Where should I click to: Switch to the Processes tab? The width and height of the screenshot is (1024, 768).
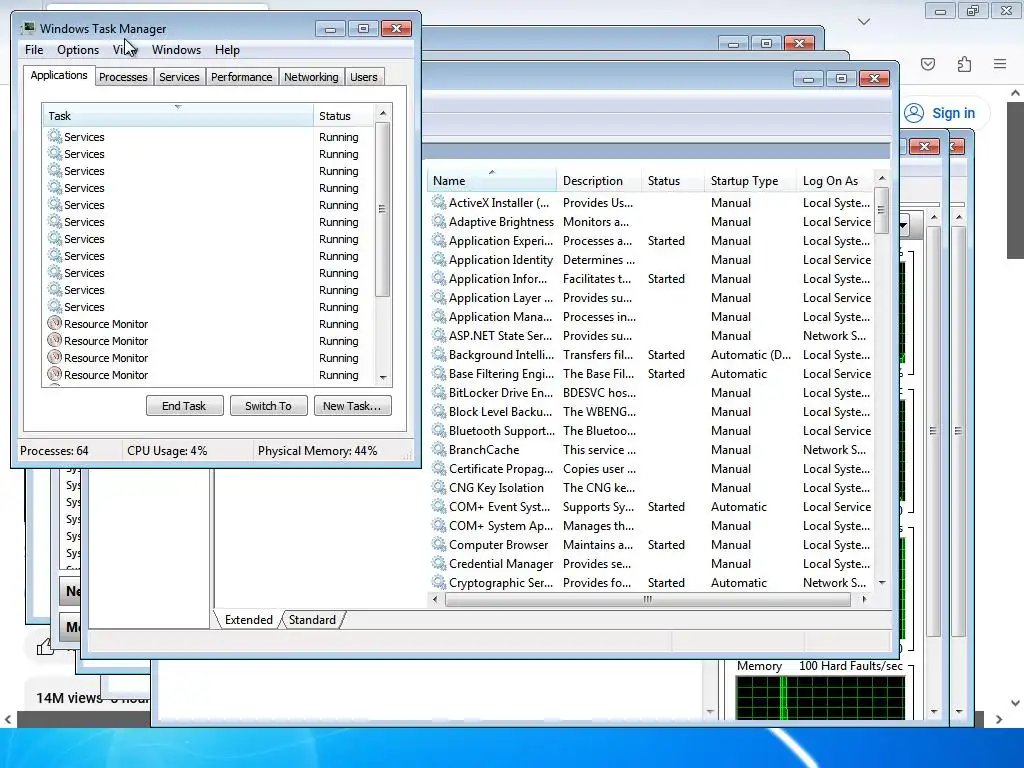tap(123, 77)
